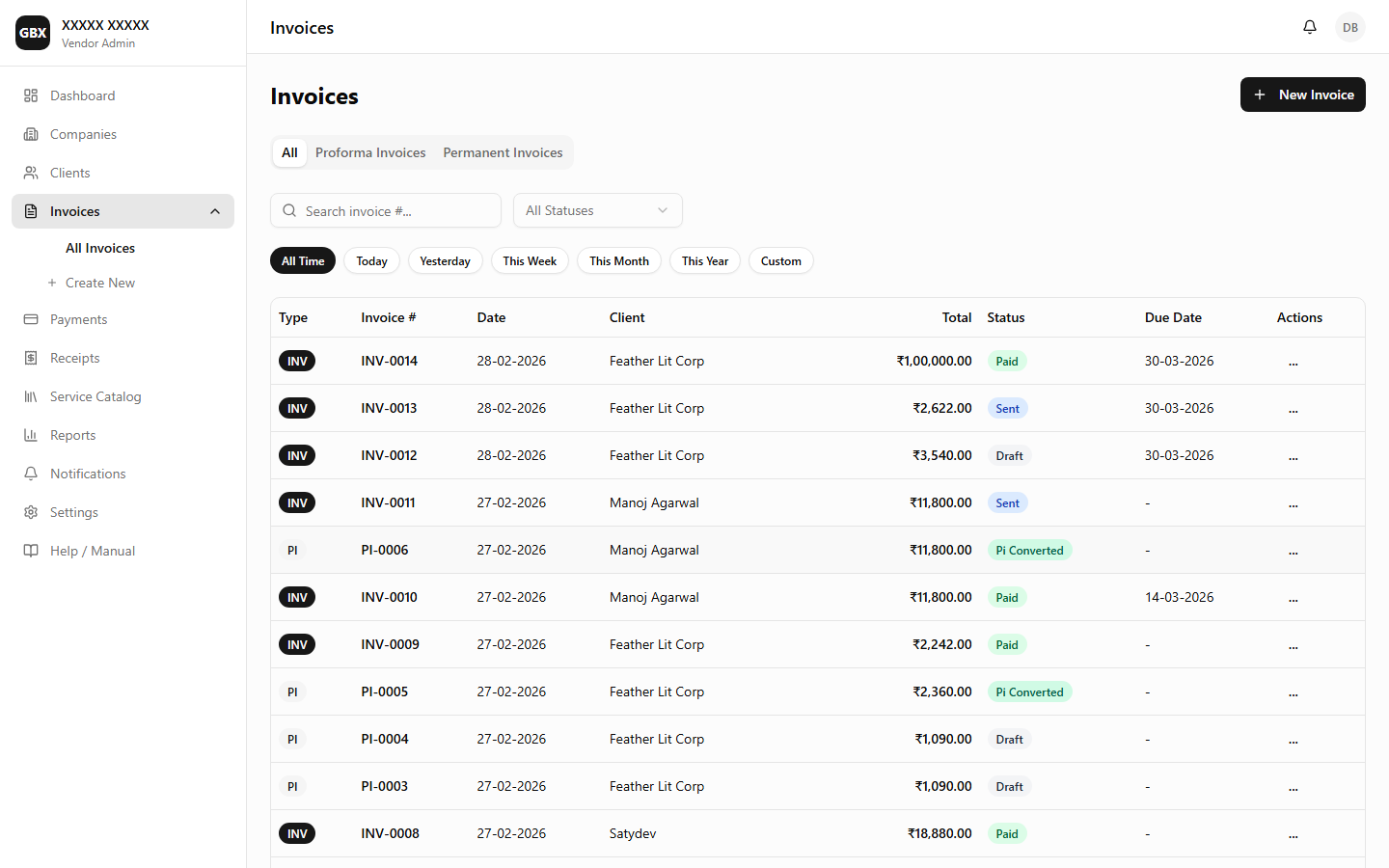Viewport: 1389px width, 868px height.
Task: Click invoice number PI-0006
Action: tap(385, 550)
